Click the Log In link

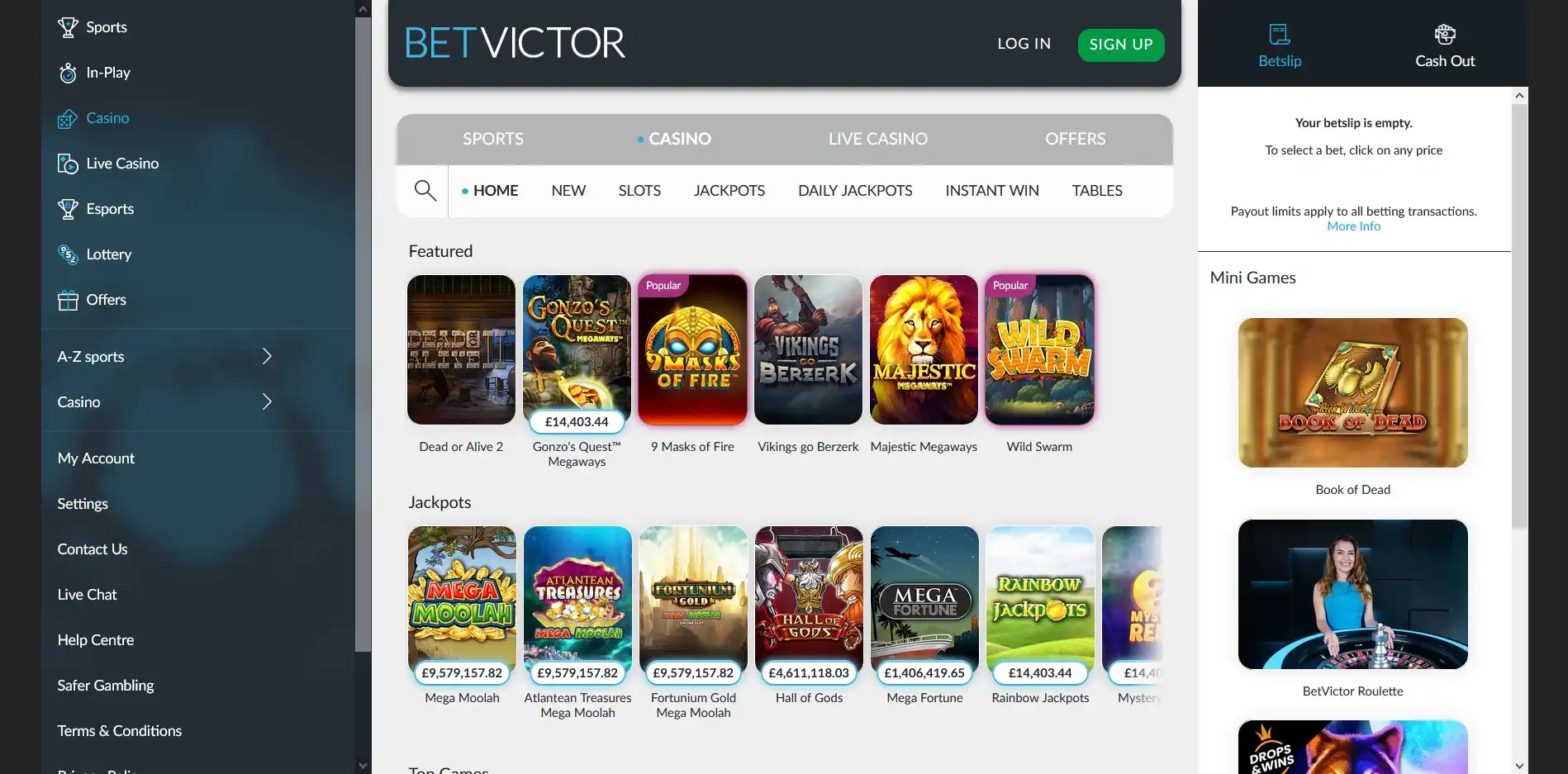(x=1024, y=44)
